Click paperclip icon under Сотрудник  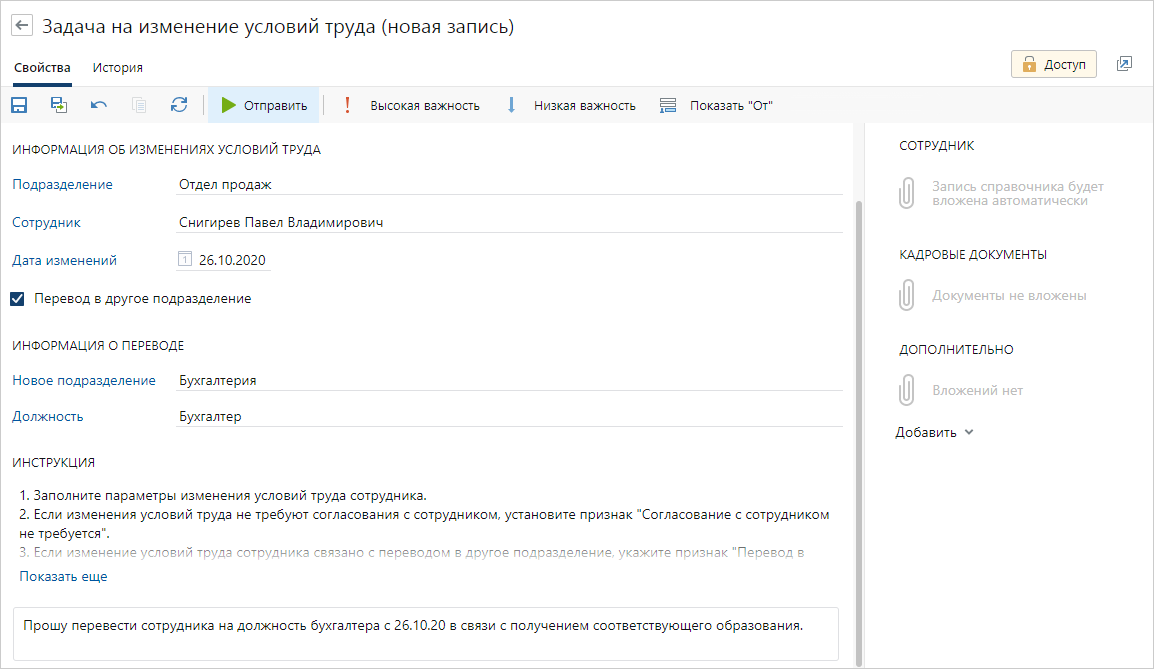907,193
